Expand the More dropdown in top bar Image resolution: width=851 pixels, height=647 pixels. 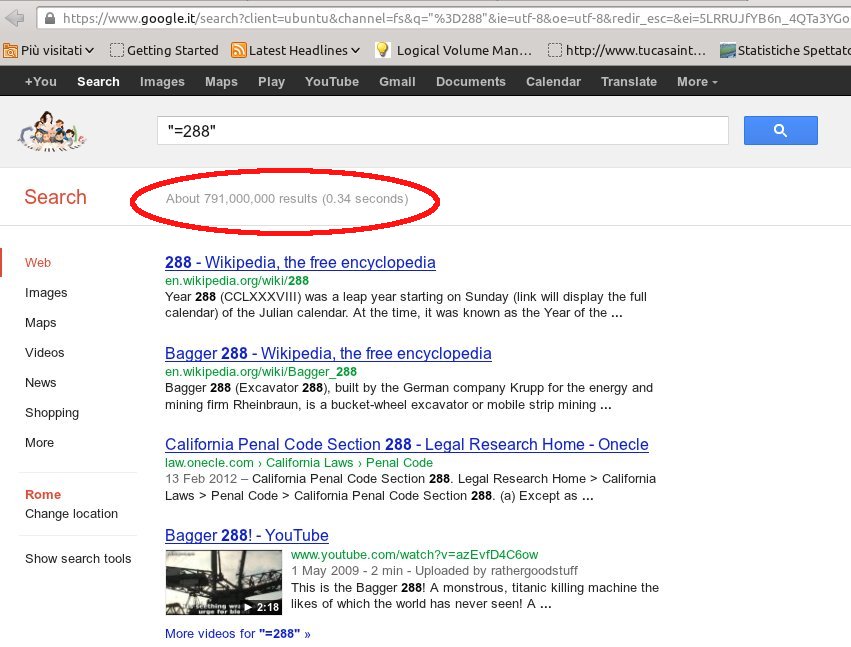point(697,82)
